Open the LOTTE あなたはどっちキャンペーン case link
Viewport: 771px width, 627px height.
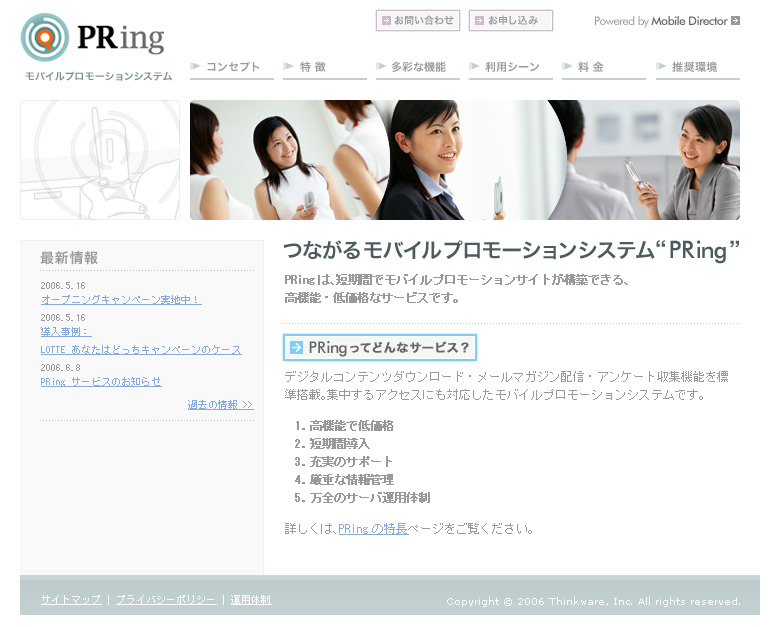(x=141, y=350)
